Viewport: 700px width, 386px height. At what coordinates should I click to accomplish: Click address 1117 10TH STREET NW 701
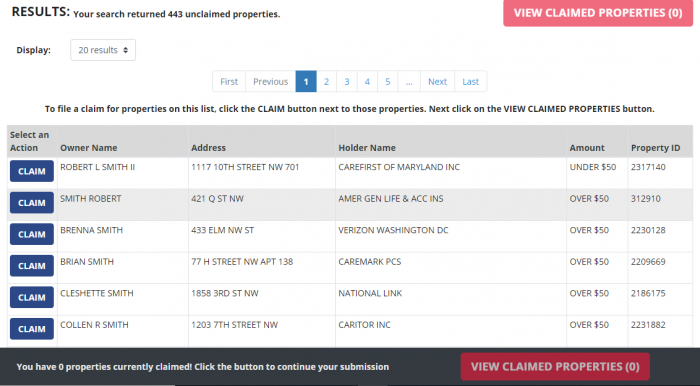245,167
